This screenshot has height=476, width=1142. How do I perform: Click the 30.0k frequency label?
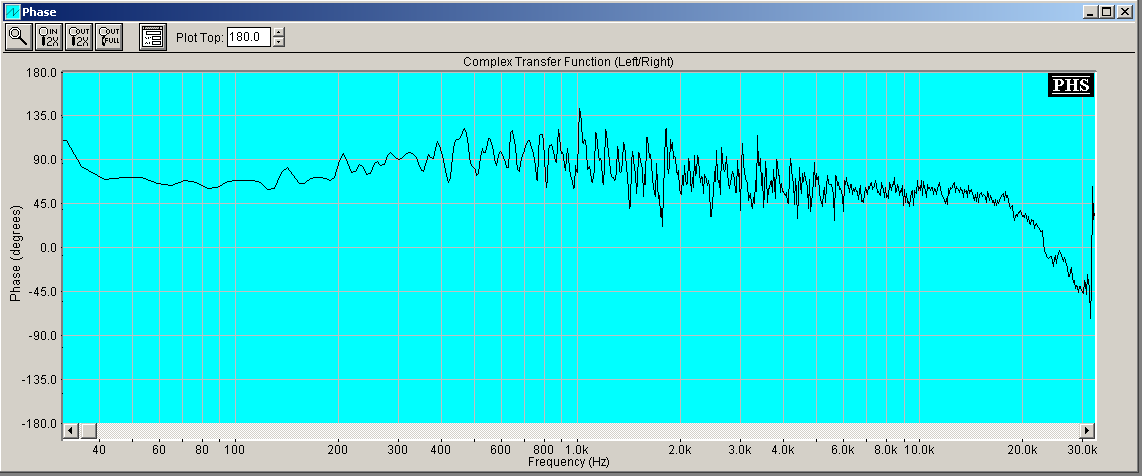pyautogui.click(x=1082, y=451)
